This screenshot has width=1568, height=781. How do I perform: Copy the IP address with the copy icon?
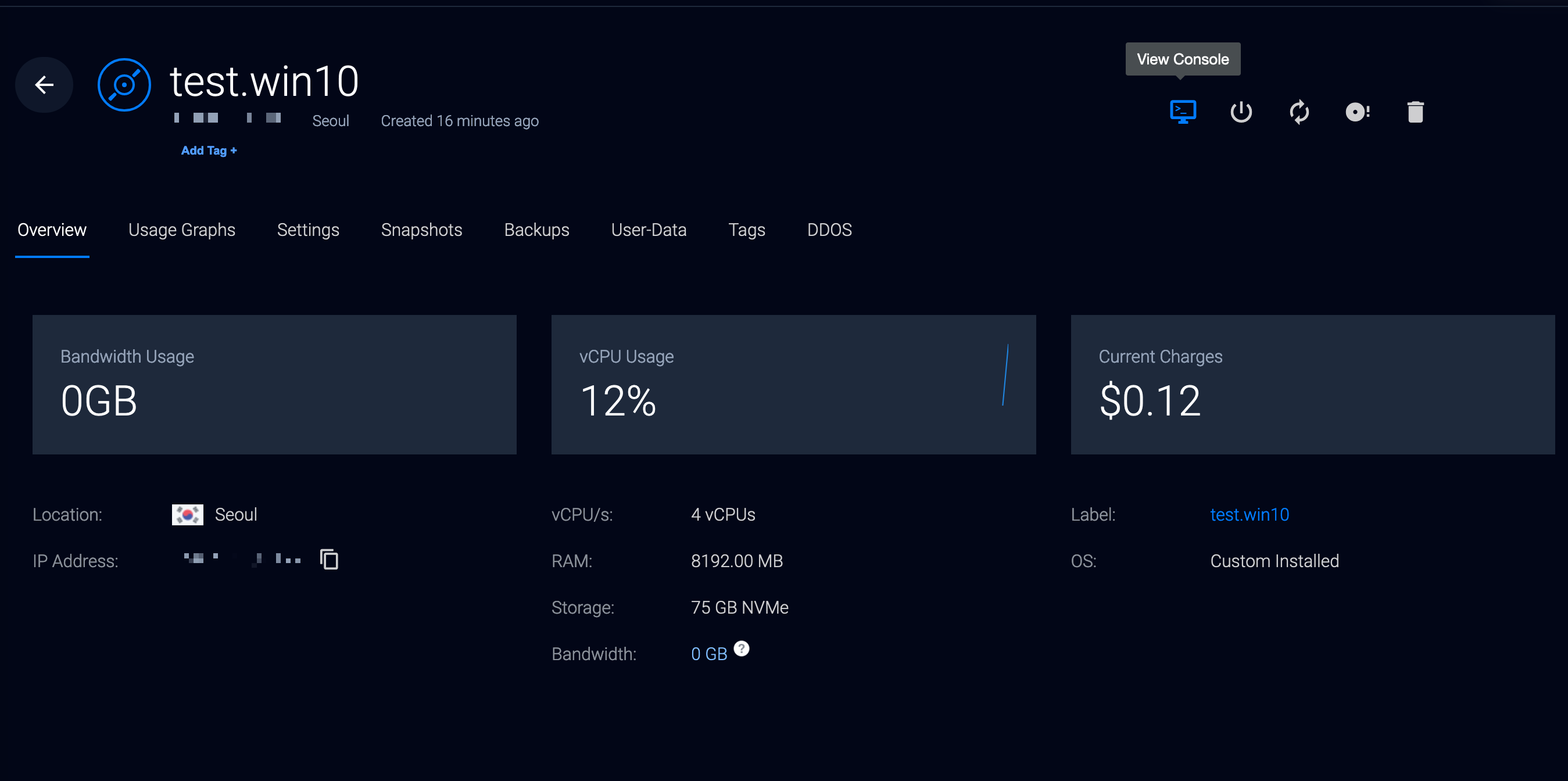[329, 560]
